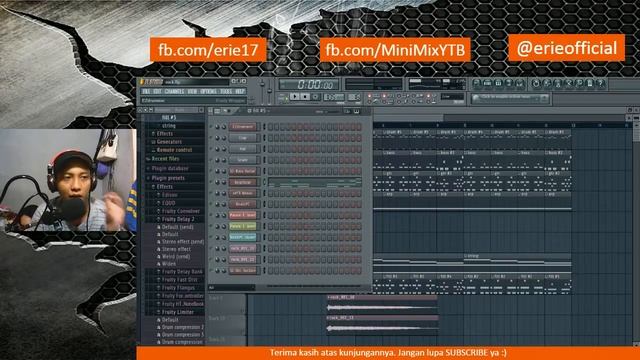Mute the SI-Bass Guitar channel LED
Screen dimensions: 640x360
pyautogui.click(x=211, y=171)
